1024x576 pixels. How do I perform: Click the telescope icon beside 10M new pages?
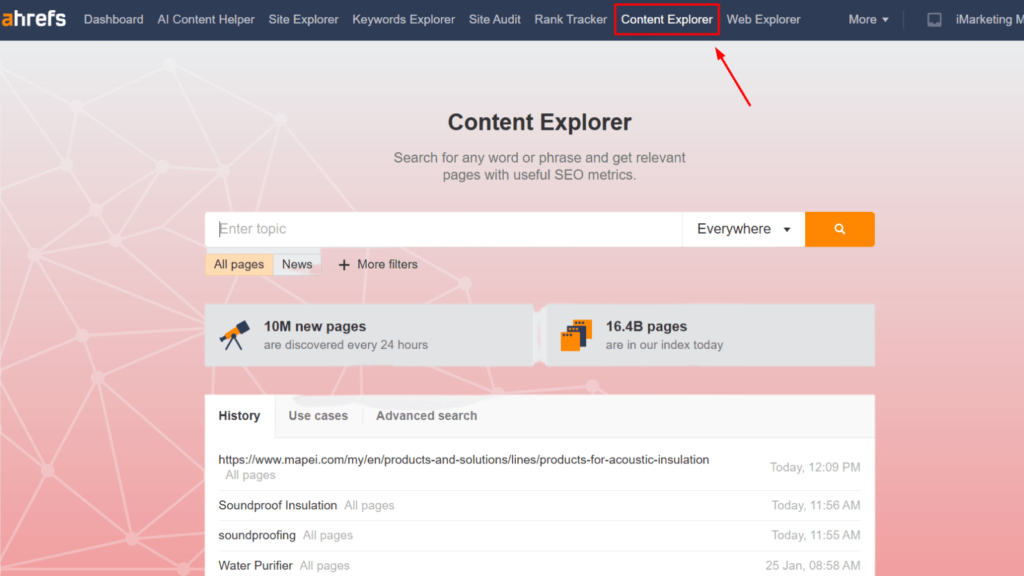point(234,335)
